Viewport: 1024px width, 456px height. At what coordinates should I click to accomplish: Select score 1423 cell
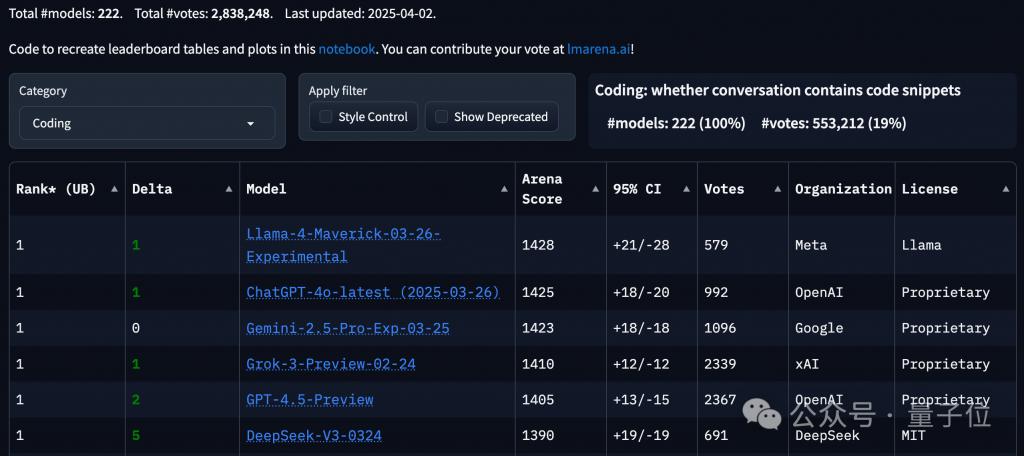(x=537, y=328)
